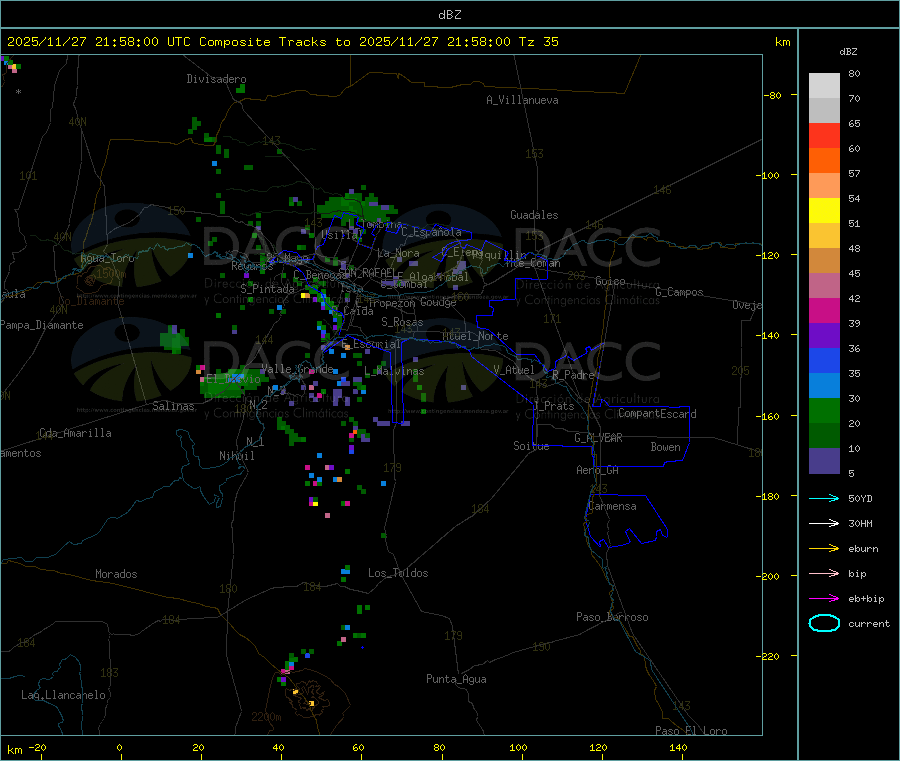
Task: Click the La_Nora location label
Action: coord(398,253)
